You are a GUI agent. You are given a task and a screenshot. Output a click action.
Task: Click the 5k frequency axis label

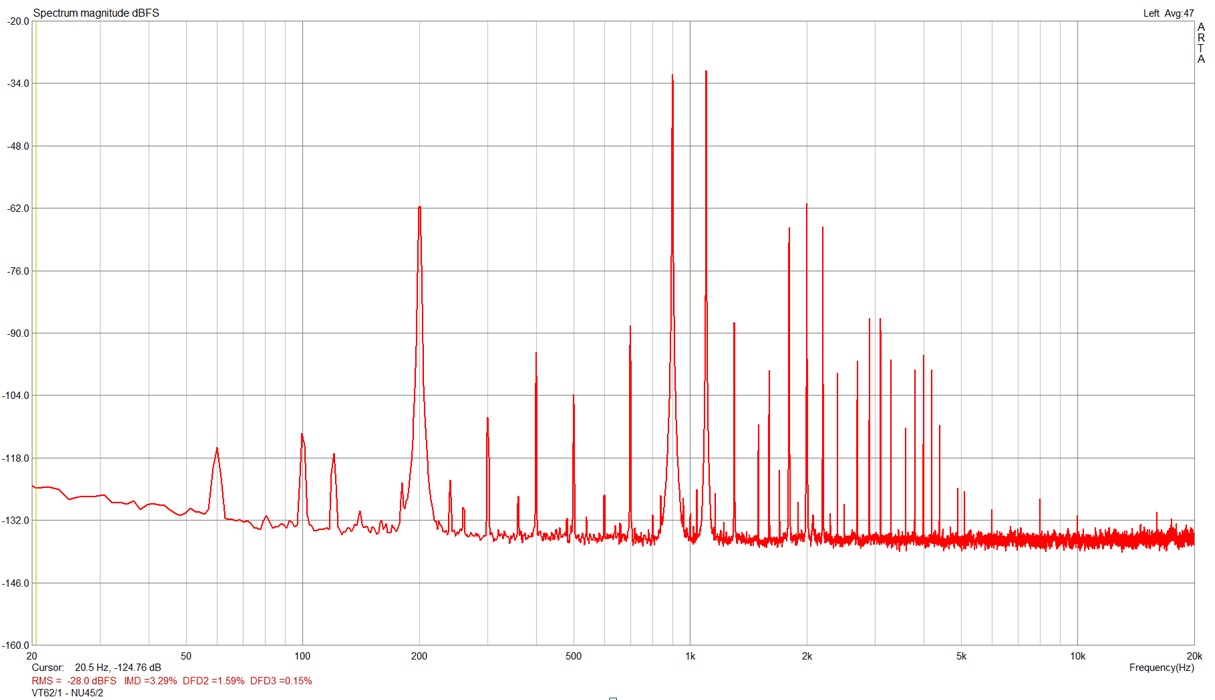coord(961,656)
